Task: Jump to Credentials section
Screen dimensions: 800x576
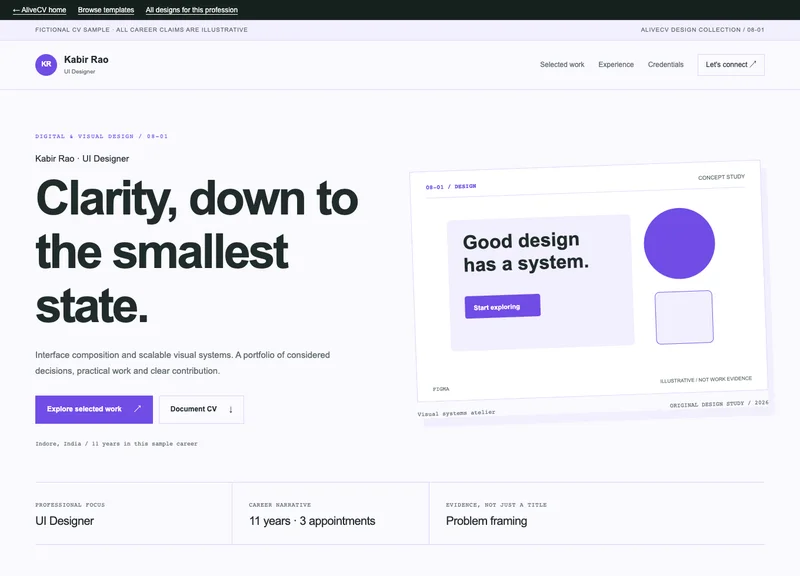Action: pyautogui.click(x=665, y=64)
